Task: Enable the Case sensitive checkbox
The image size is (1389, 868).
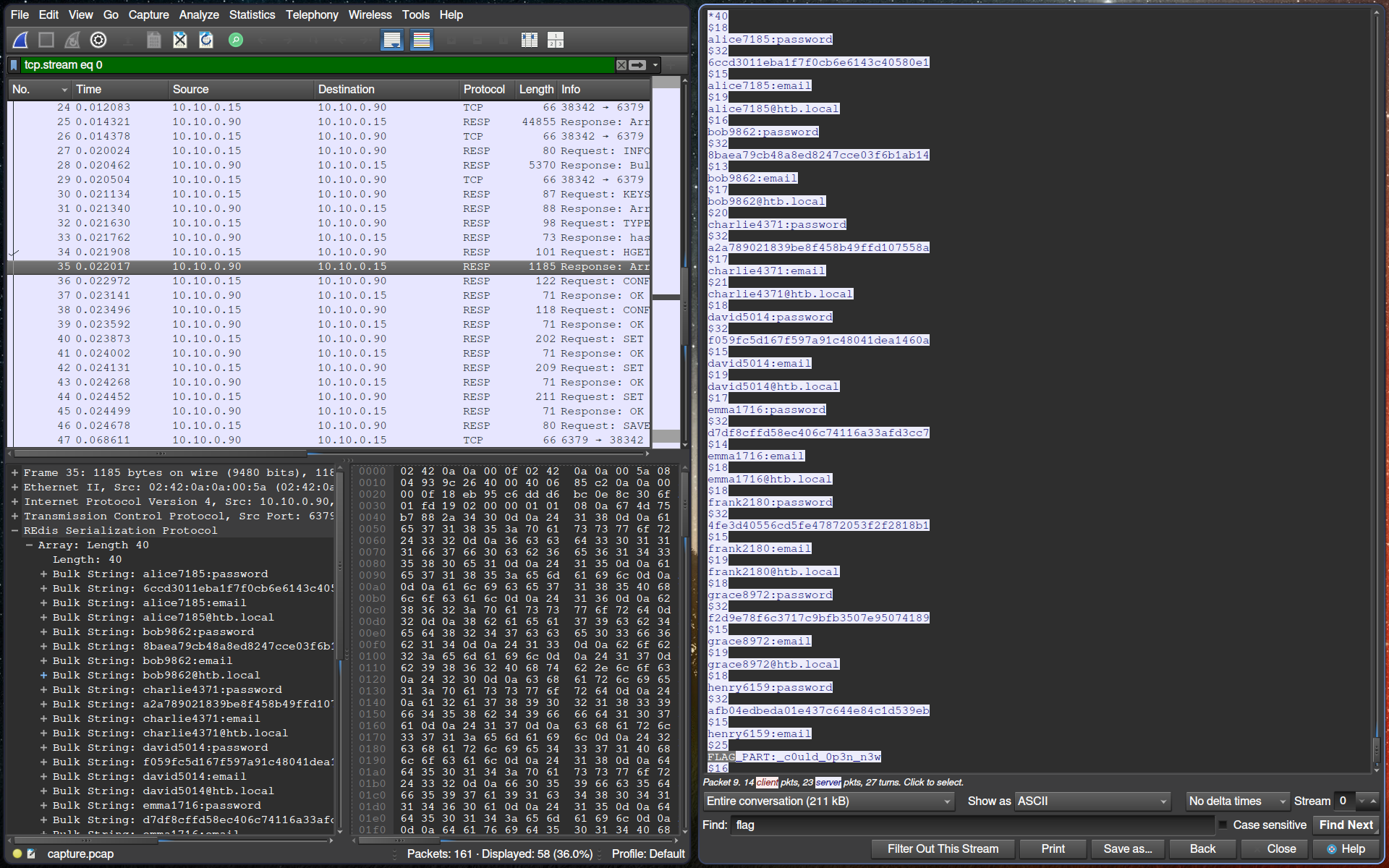Action: 1223,825
